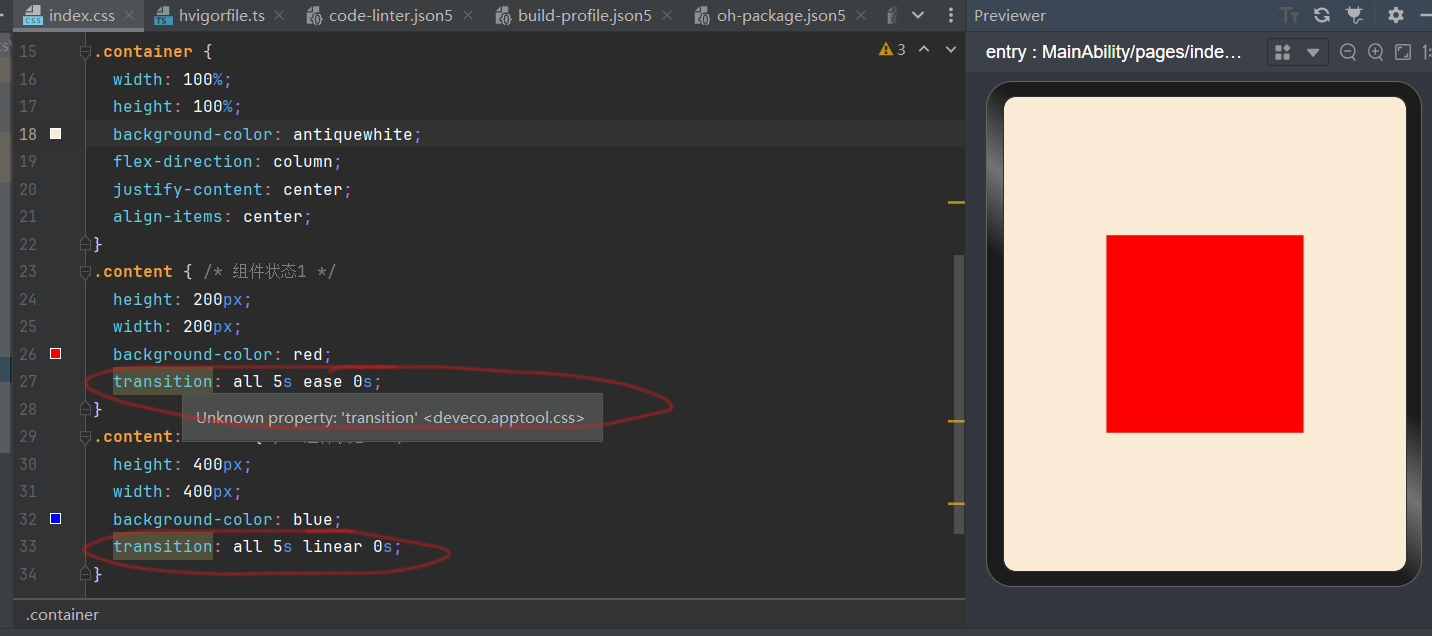The image size is (1432, 636).
Task: Click the warning triangle showing 3 problems
Action: tap(886, 49)
